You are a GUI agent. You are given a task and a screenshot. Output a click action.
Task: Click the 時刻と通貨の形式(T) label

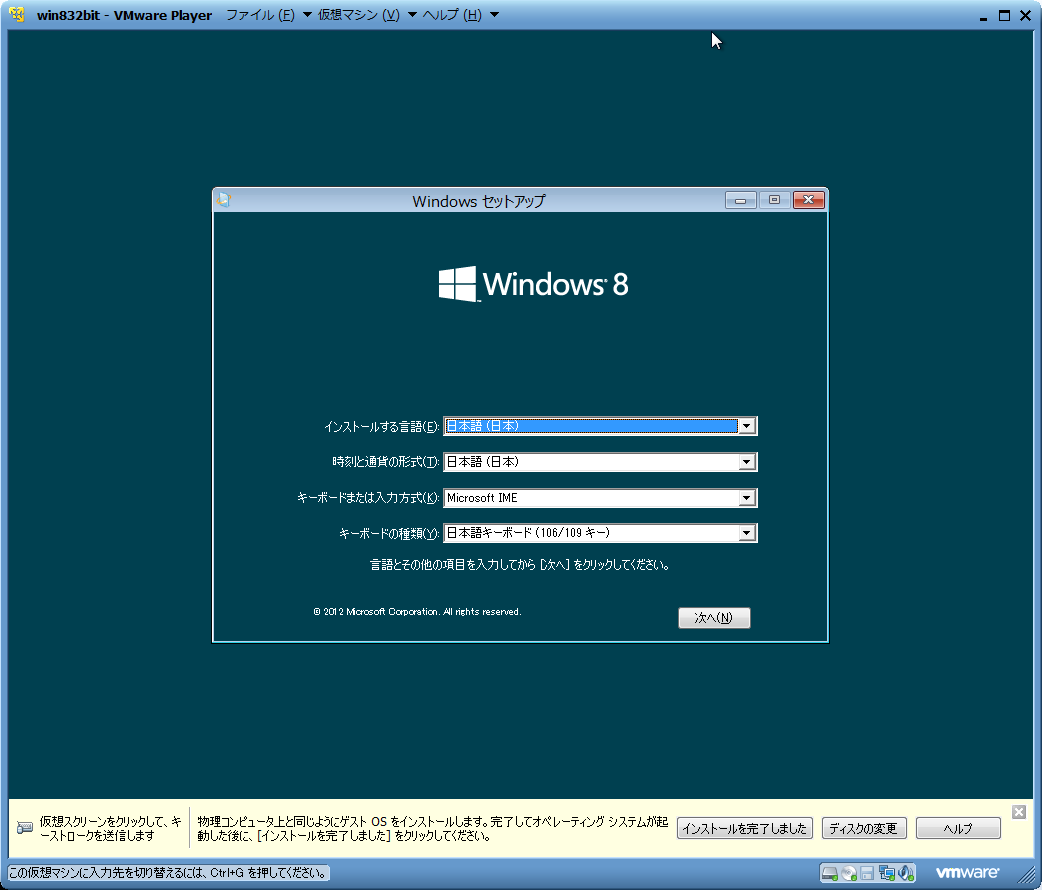(x=385, y=462)
